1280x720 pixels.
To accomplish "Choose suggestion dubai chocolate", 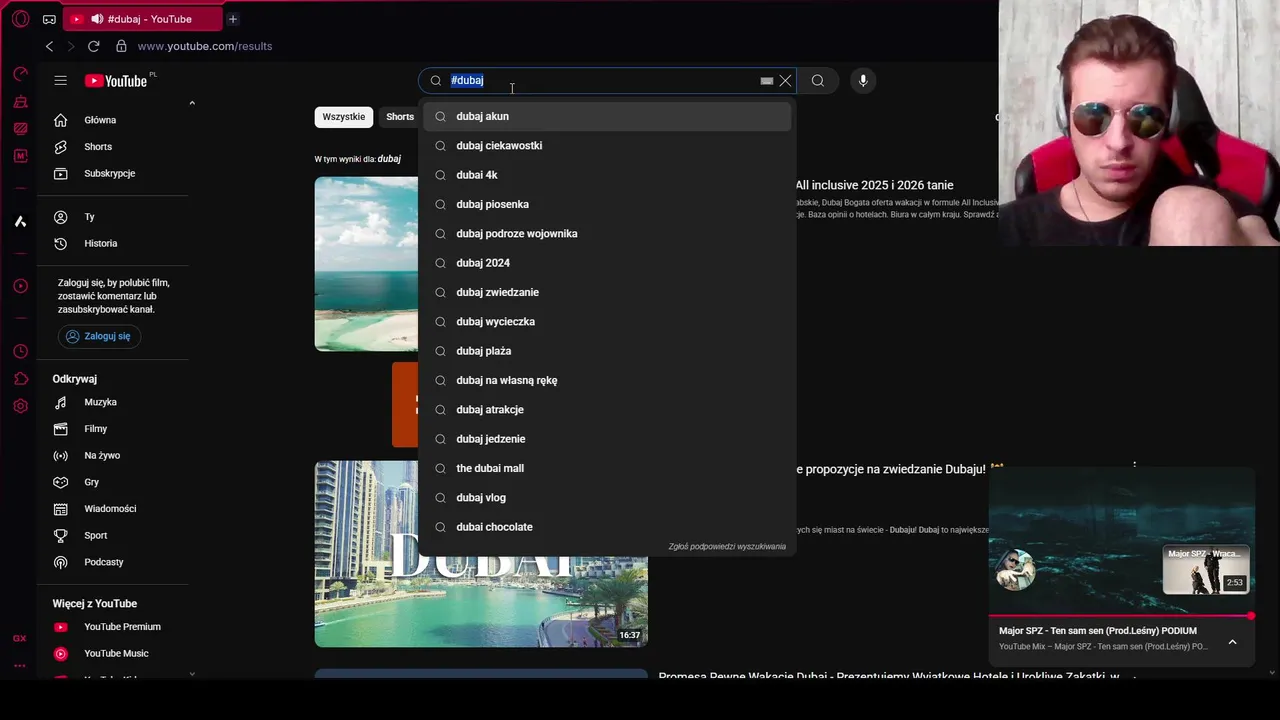I will coord(607,527).
